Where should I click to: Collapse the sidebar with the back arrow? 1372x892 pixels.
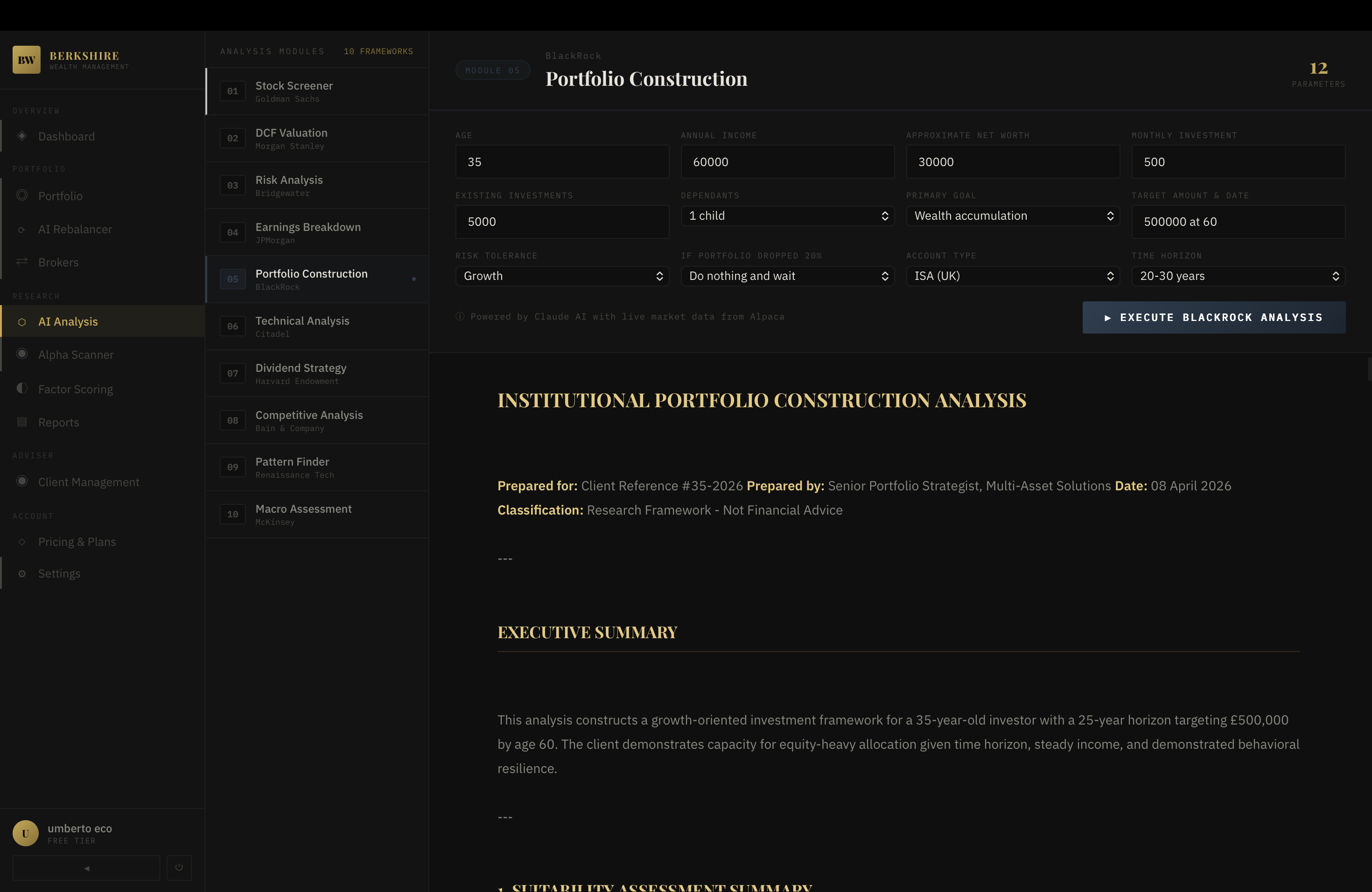coord(86,867)
